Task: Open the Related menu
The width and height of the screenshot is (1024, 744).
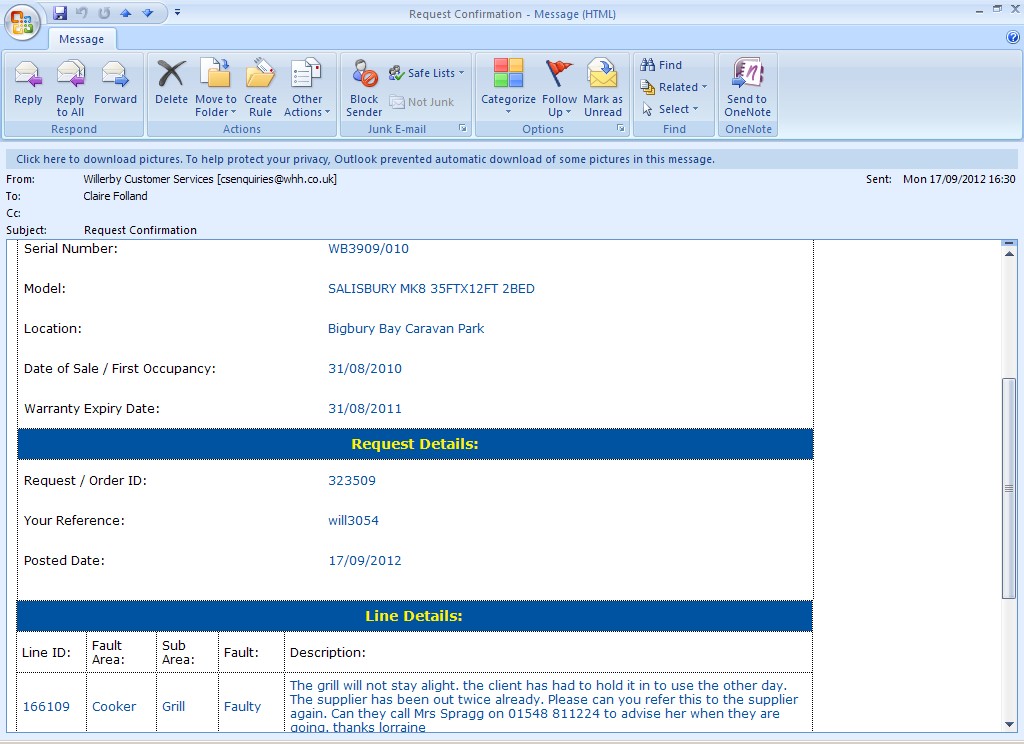Action: pos(675,87)
